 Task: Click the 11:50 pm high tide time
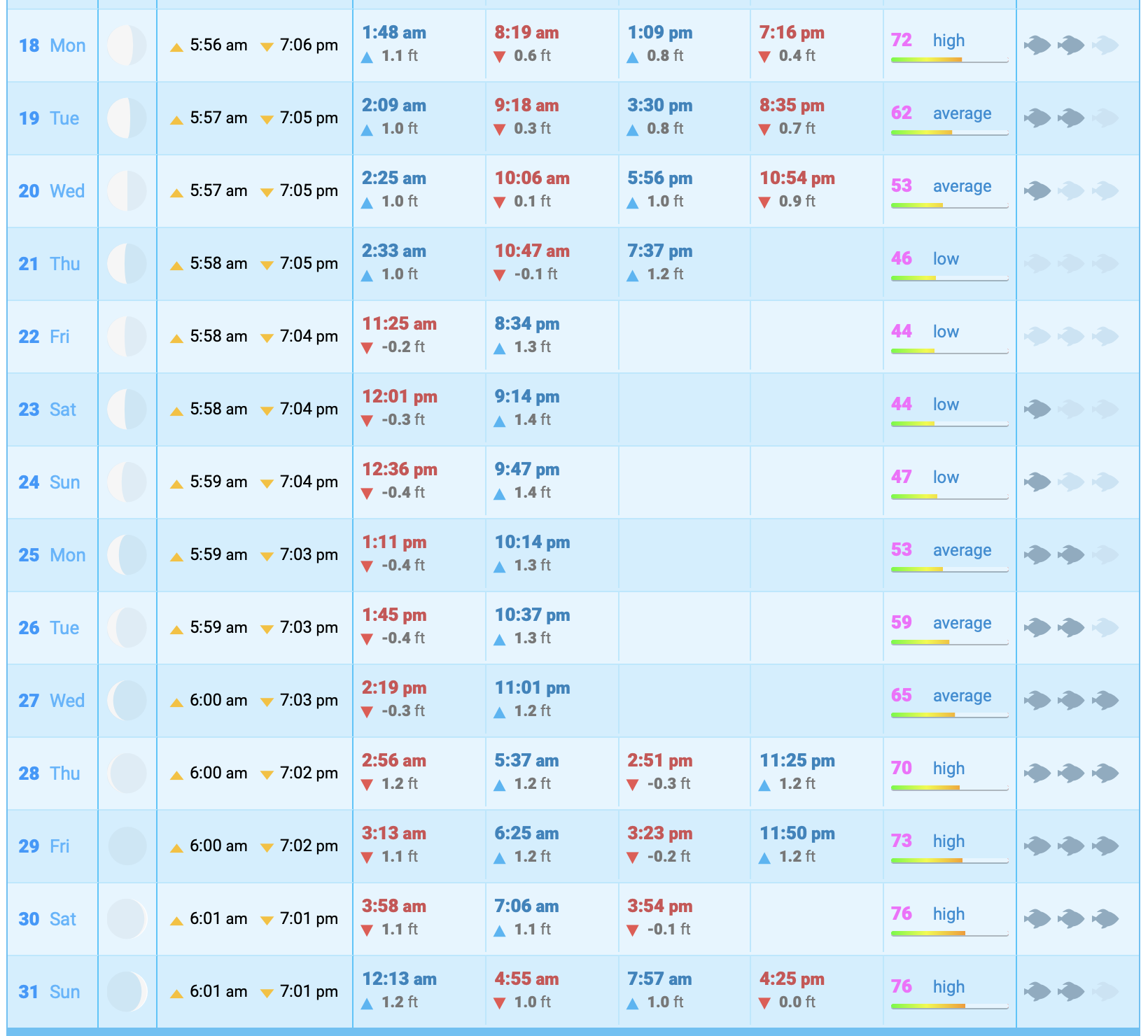[797, 834]
